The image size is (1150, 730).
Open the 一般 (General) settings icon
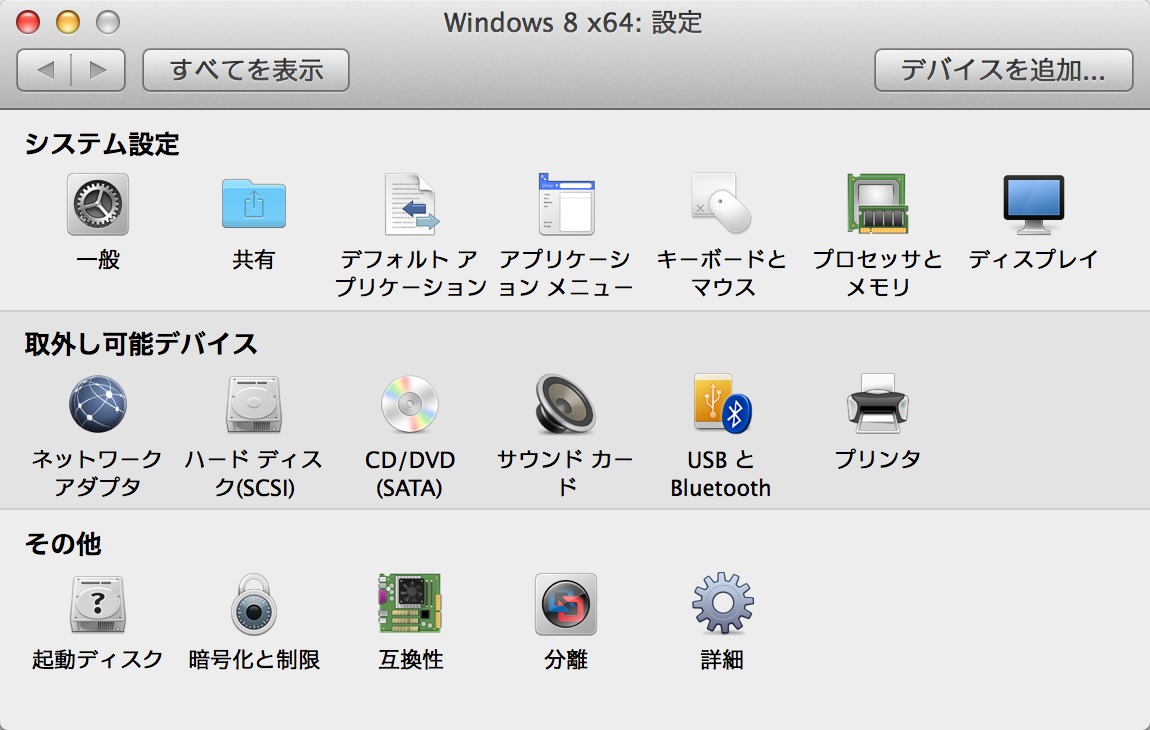coord(98,205)
